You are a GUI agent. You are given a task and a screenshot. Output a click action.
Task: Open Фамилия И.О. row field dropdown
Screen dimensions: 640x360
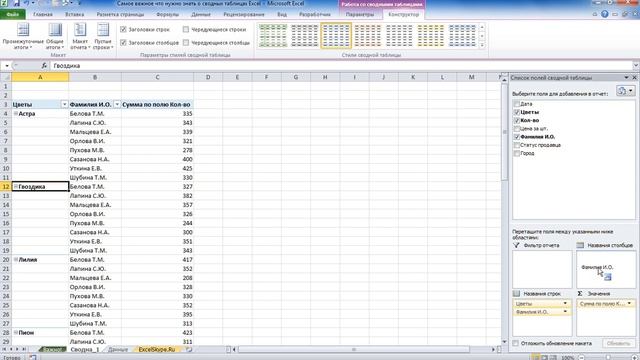pos(565,312)
